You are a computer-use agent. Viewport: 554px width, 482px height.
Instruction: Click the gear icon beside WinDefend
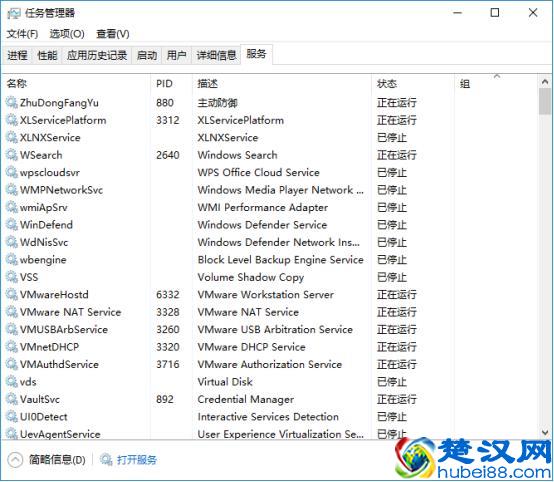11,225
